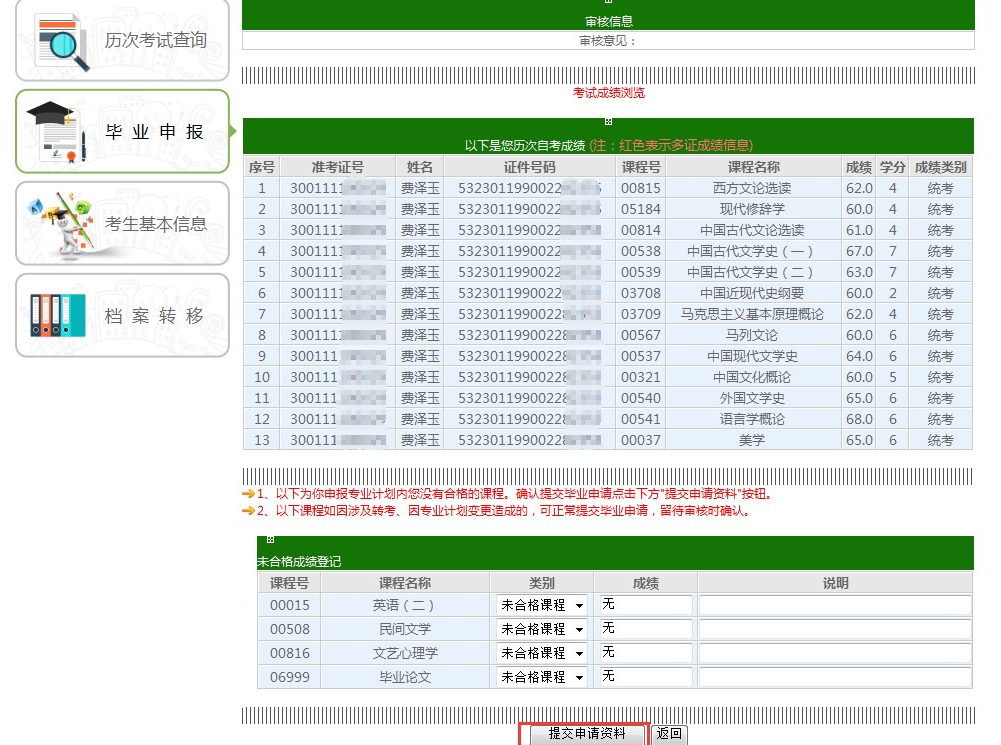Image resolution: width=1001 pixels, height=745 pixels.
Task: Open the 类别 dropdown for 毕业论文
Action: (543, 677)
